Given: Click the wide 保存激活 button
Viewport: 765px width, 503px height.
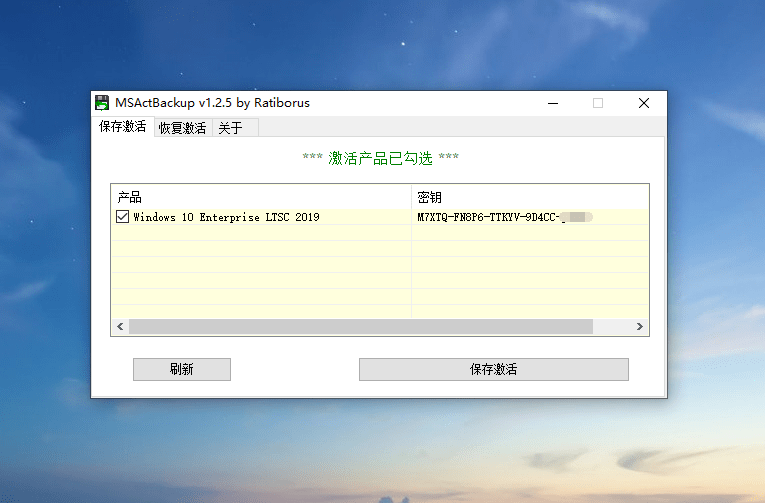Looking at the screenshot, I should click(494, 369).
